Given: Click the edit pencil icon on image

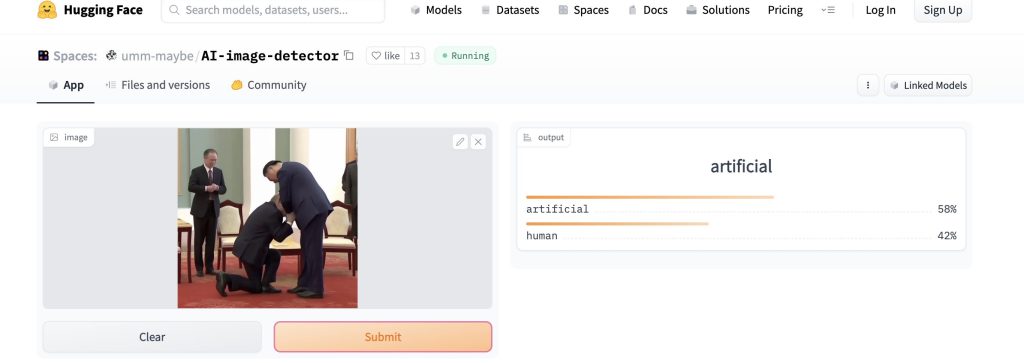Looking at the screenshot, I should point(460,142).
